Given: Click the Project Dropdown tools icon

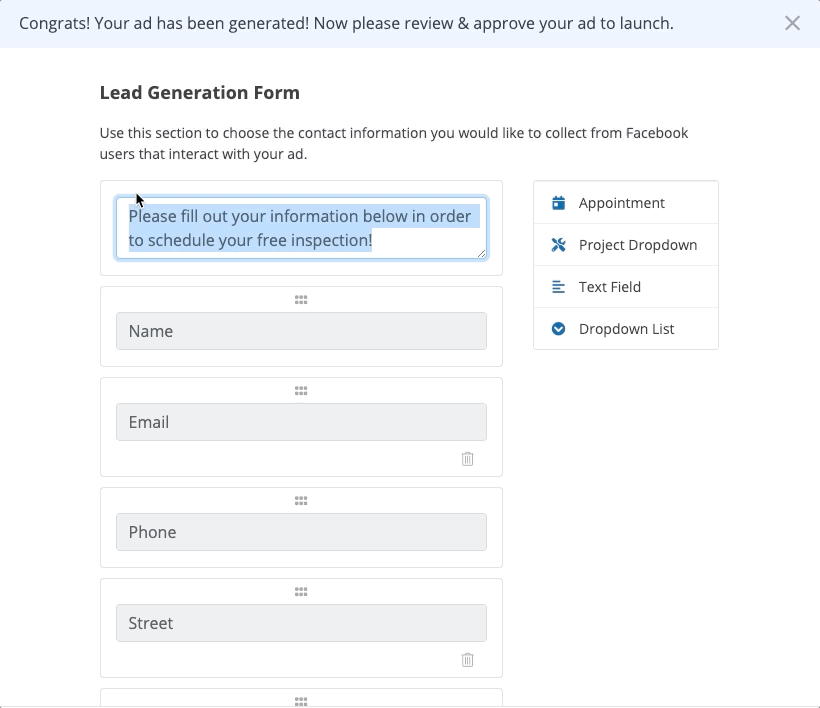Looking at the screenshot, I should pos(558,245).
